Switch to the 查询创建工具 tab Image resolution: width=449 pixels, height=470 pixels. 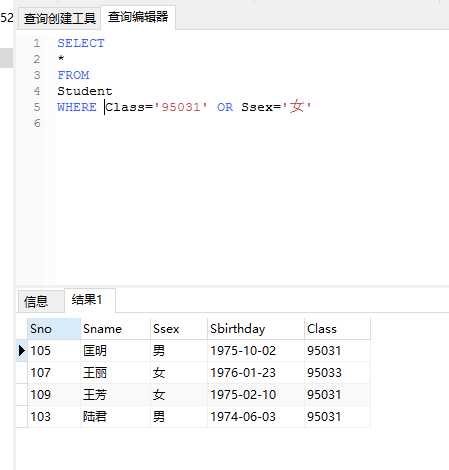coord(60,18)
